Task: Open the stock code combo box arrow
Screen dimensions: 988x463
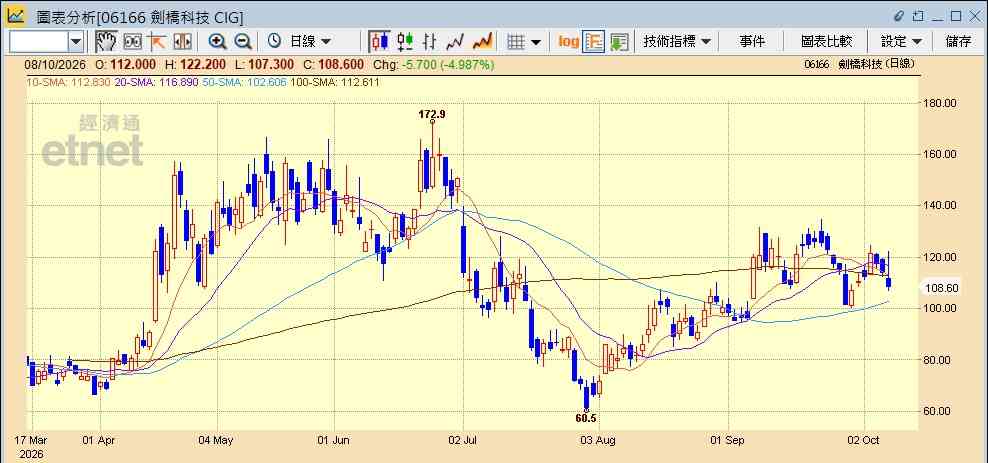Action: (76, 42)
